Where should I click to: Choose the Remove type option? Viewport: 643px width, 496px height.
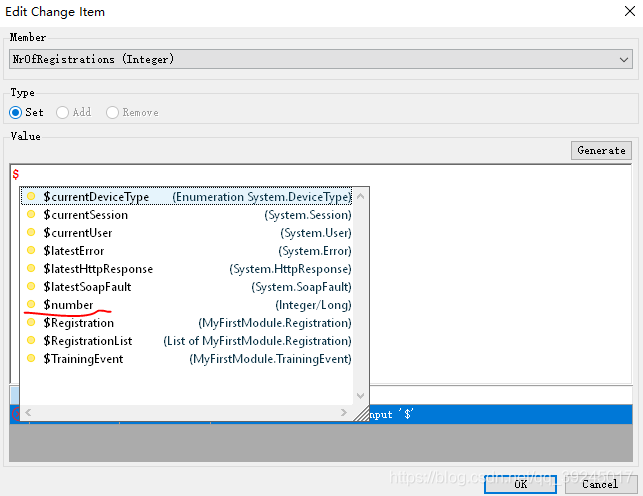click(x=112, y=113)
